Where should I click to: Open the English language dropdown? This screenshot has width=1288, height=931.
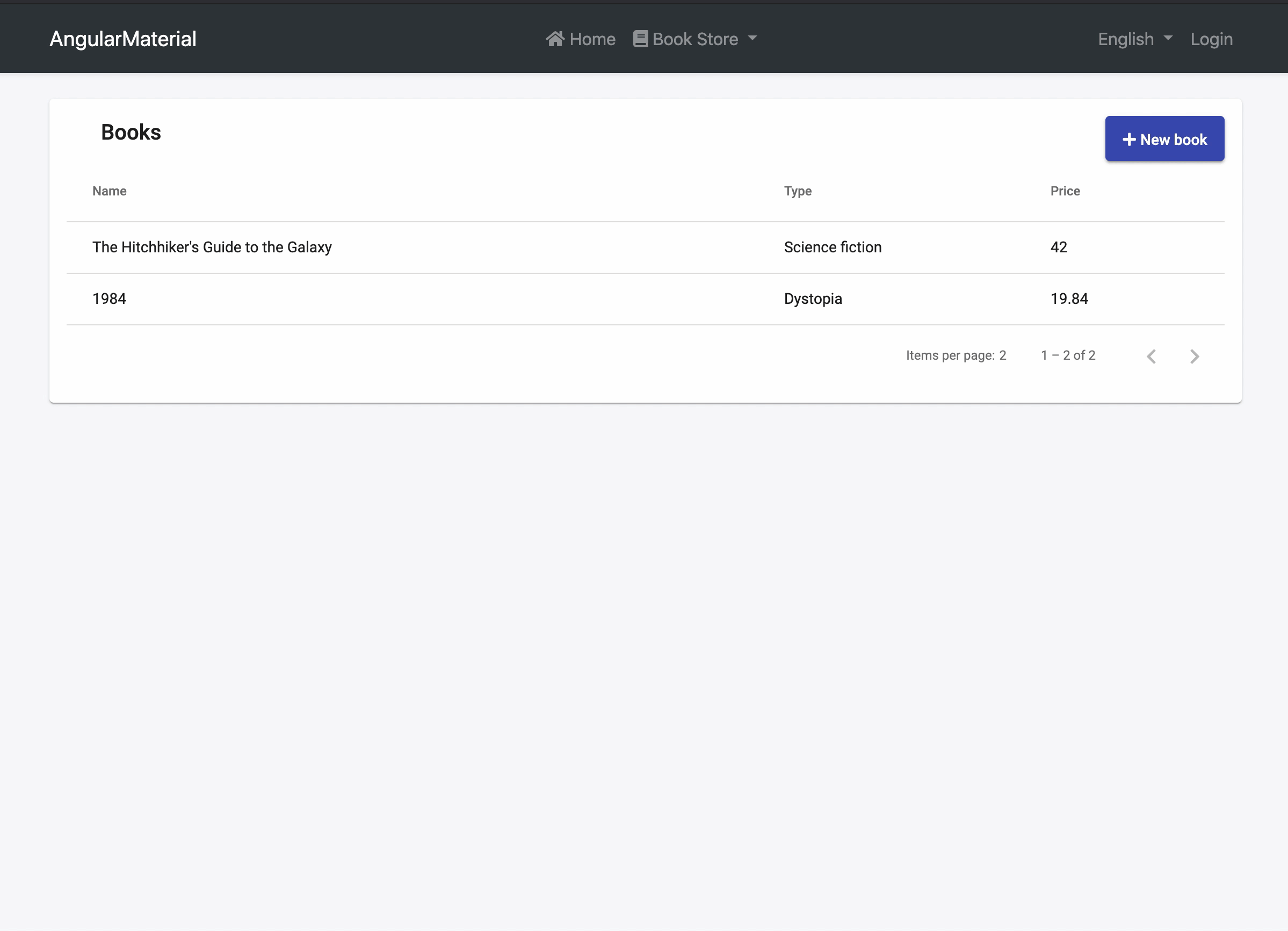(x=1126, y=39)
